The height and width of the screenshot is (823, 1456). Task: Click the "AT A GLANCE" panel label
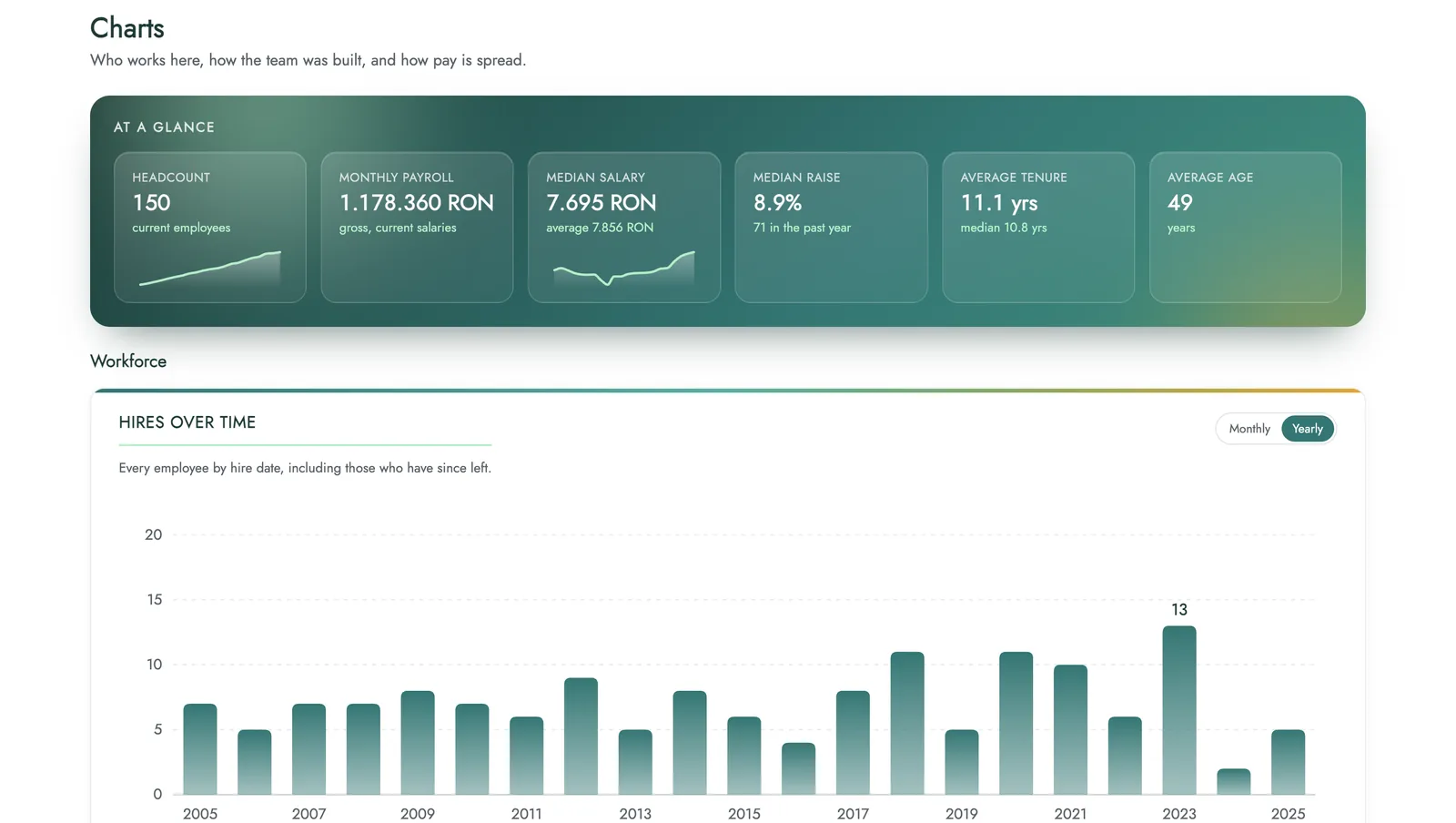click(x=164, y=127)
